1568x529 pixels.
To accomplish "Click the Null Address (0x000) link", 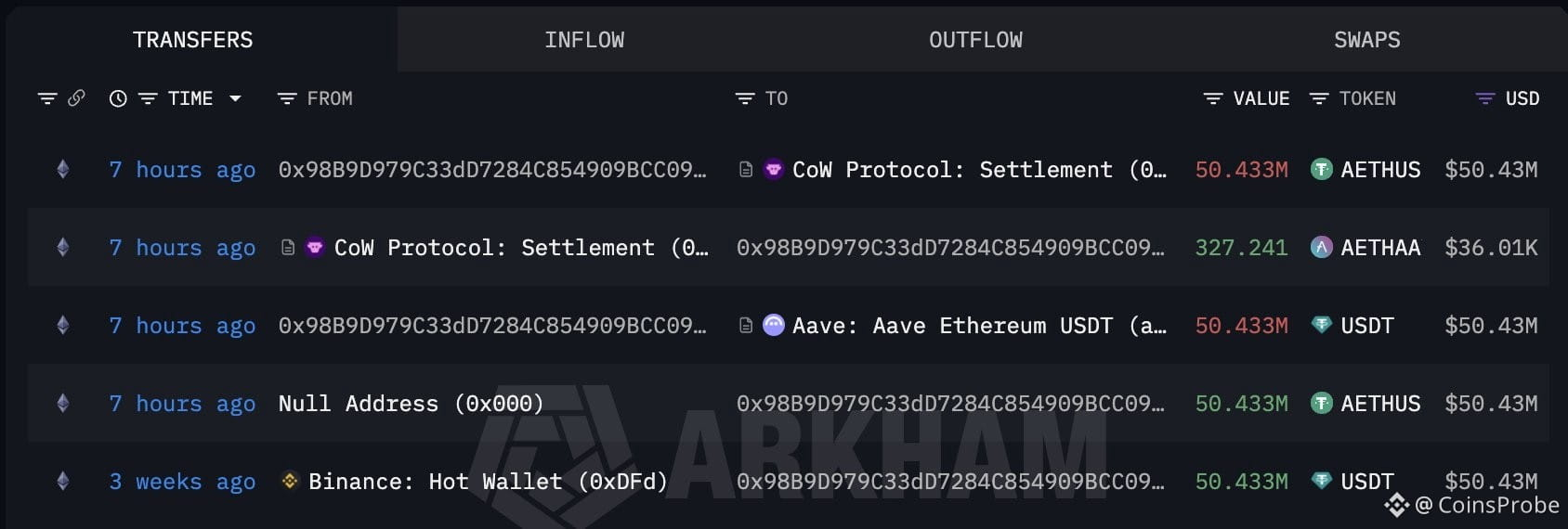I will click(411, 404).
